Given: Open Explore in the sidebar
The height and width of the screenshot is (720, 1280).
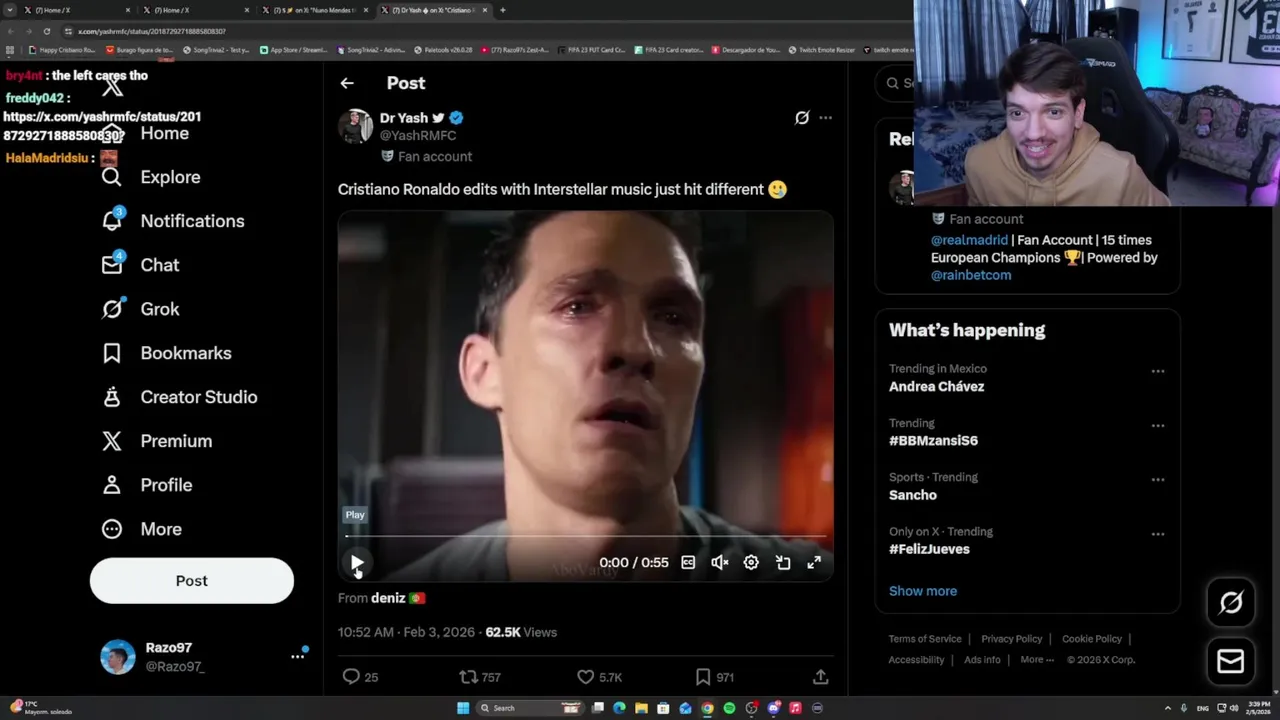Looking at the screenshot, I should [151, 177].
